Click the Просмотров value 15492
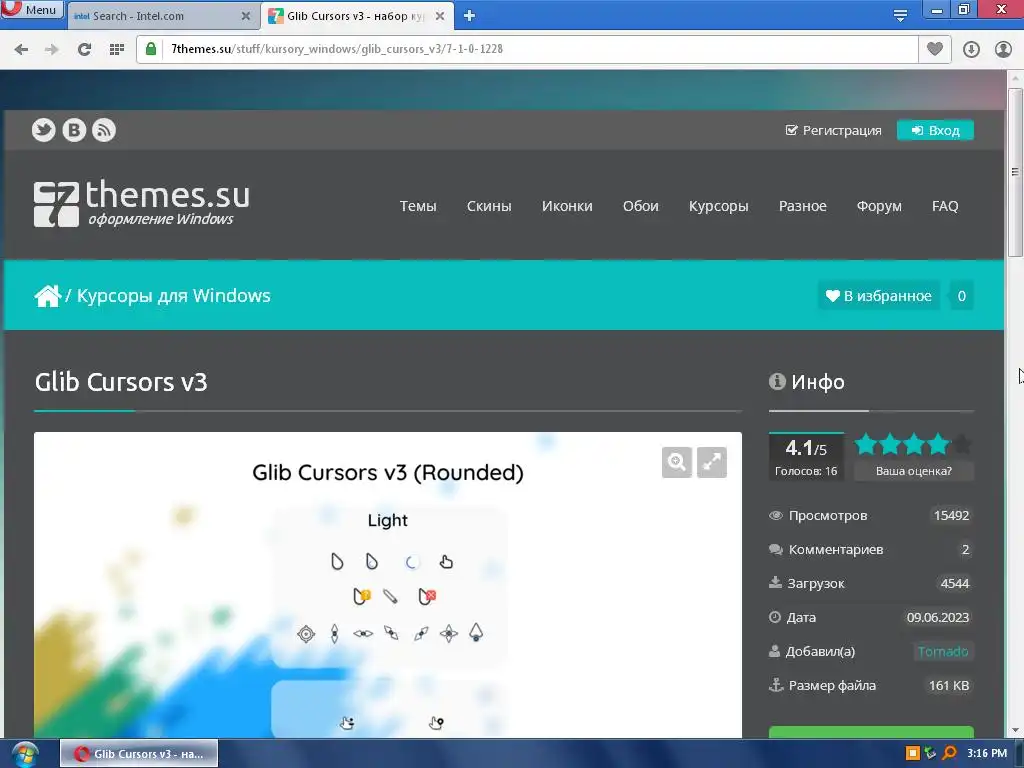Viewport: 1024px width, 768px height. tap(951, 515)
